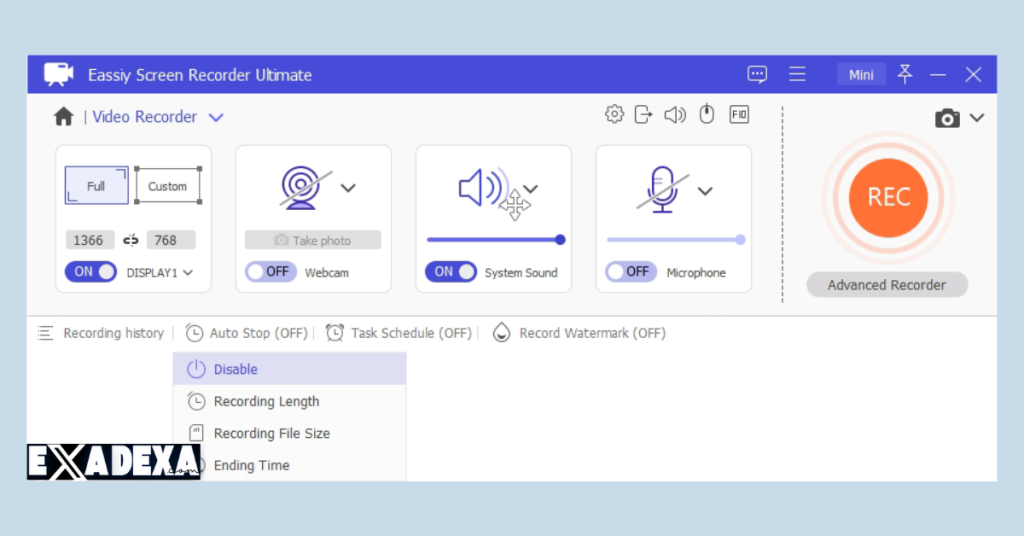The width and height of the screenshot is (1024, 536).
Task: Choose Ending Time option
Action: click(x=289, y=465)
